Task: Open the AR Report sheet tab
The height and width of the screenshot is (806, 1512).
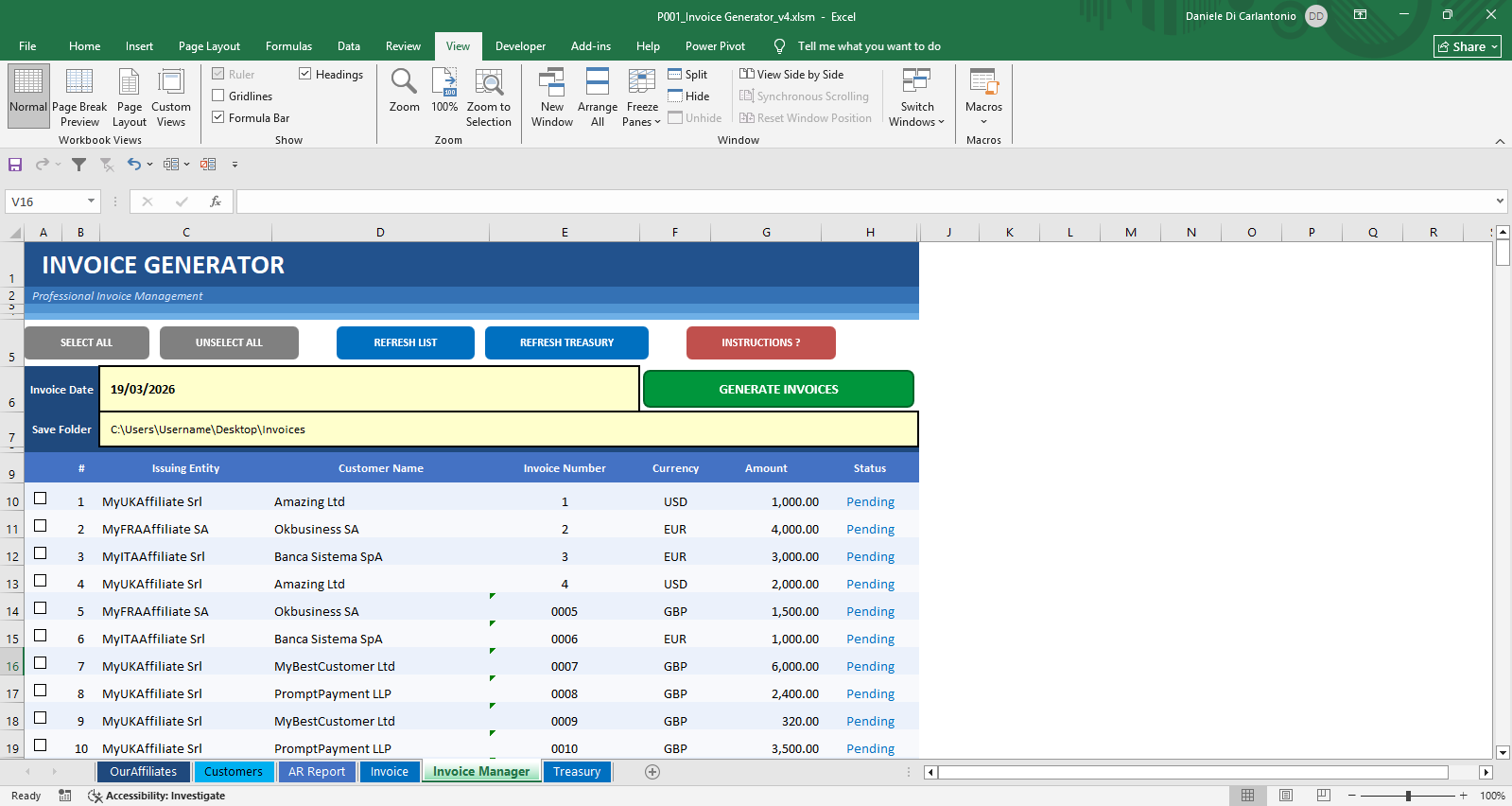Action: [x=317, y=772]
